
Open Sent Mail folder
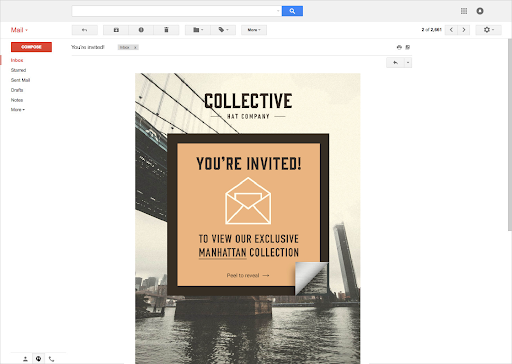coord(20,80)
